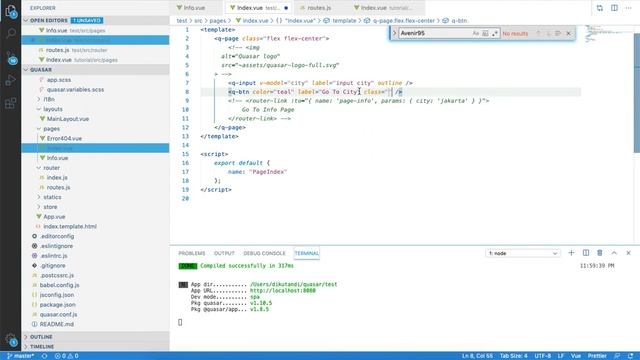Viewport: 640px width, 360px height.
Task: Create a new terminal with plus icon
Action: click(571, 253)
